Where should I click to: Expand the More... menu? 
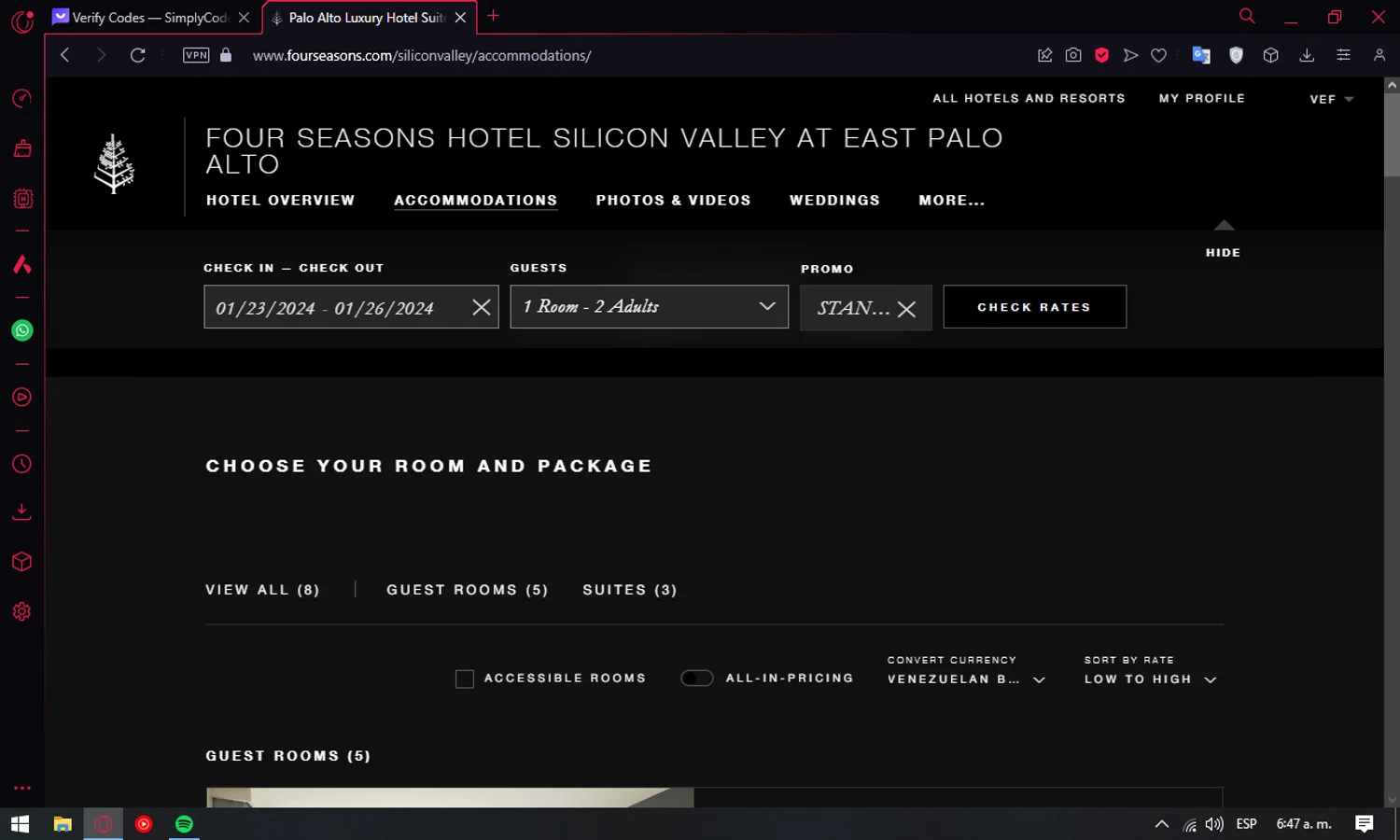coord(951,200)
